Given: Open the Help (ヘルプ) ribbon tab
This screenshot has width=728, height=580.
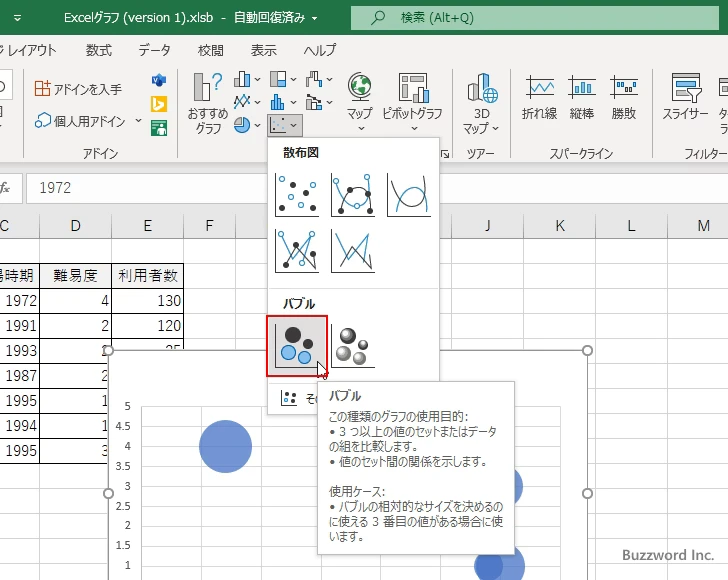Looking at the screenshot, I should coord(320,50).
